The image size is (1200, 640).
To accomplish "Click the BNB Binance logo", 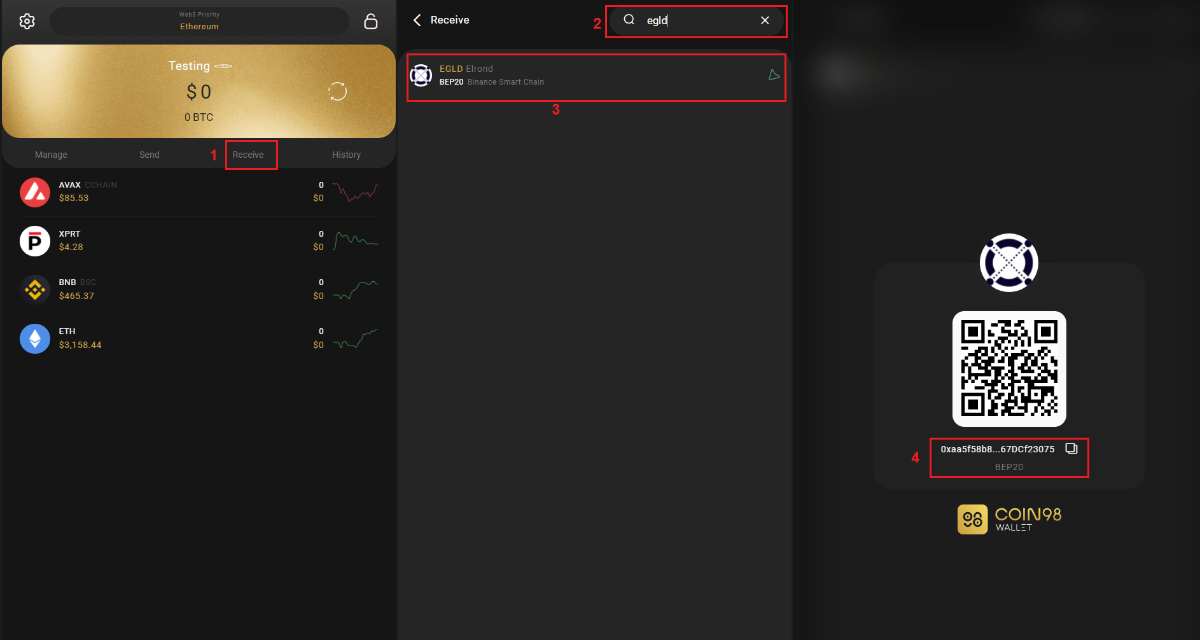I will (35, 289).
